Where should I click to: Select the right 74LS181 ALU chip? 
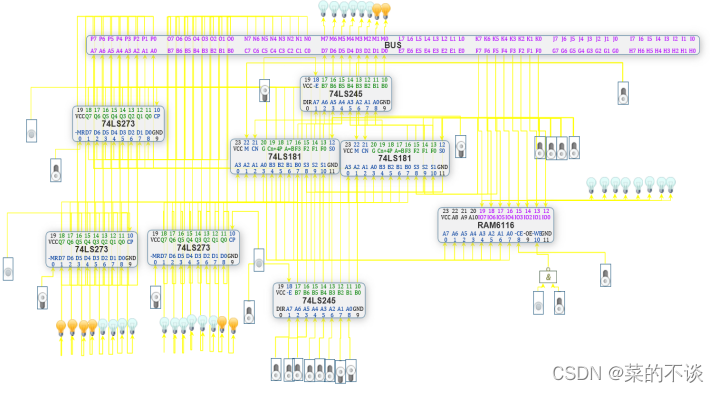(x=395, y=158)
